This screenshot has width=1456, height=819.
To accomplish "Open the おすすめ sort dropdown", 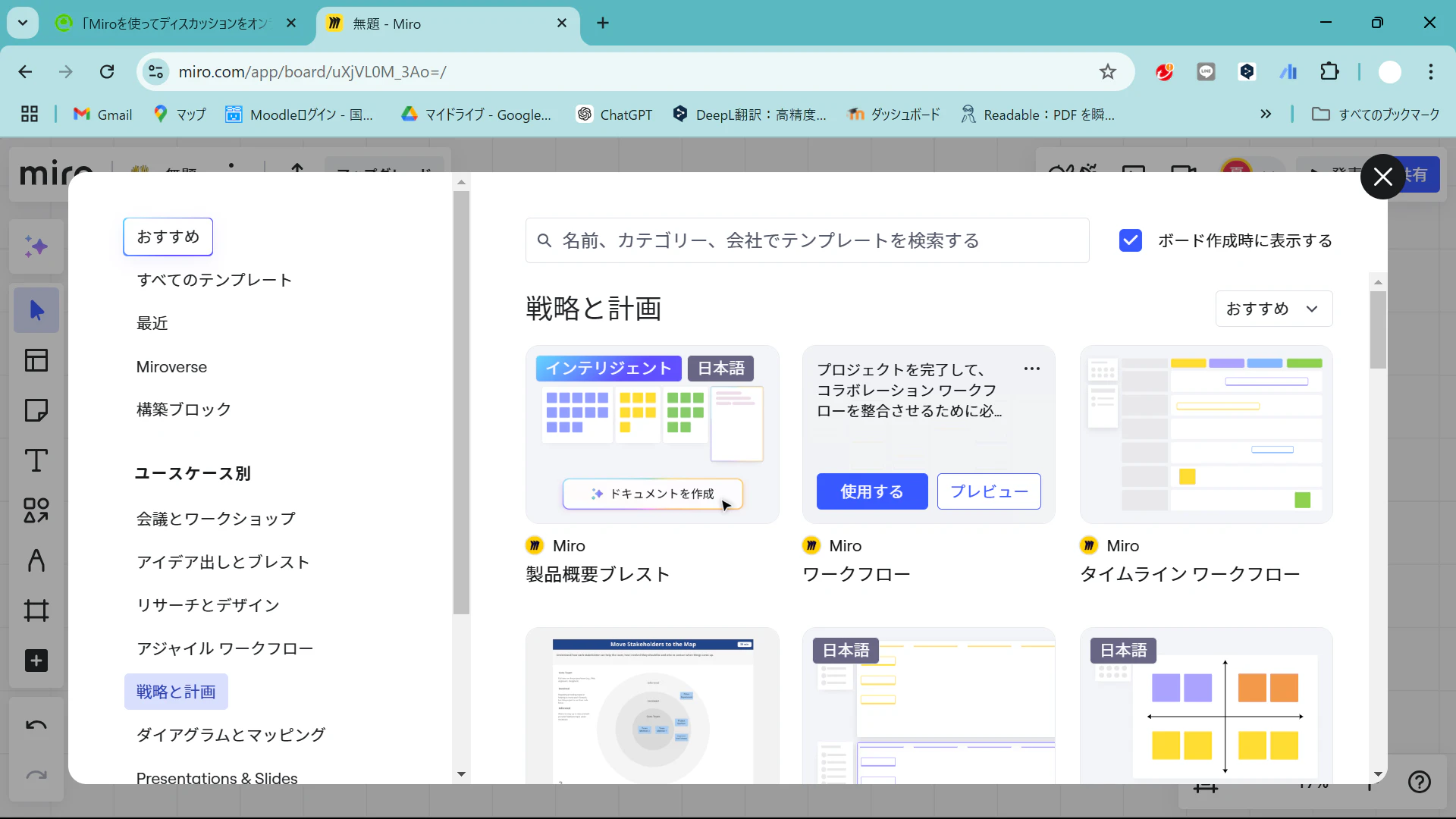I will (1274, 309).
